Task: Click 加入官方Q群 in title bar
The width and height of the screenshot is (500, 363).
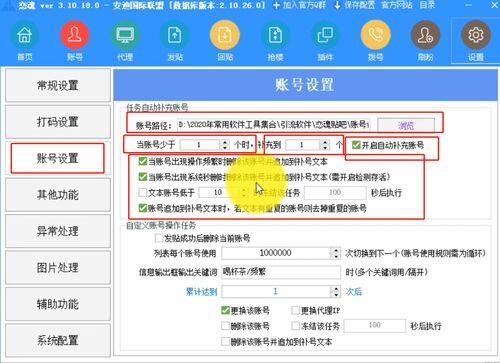Action: tap(299, 5)
